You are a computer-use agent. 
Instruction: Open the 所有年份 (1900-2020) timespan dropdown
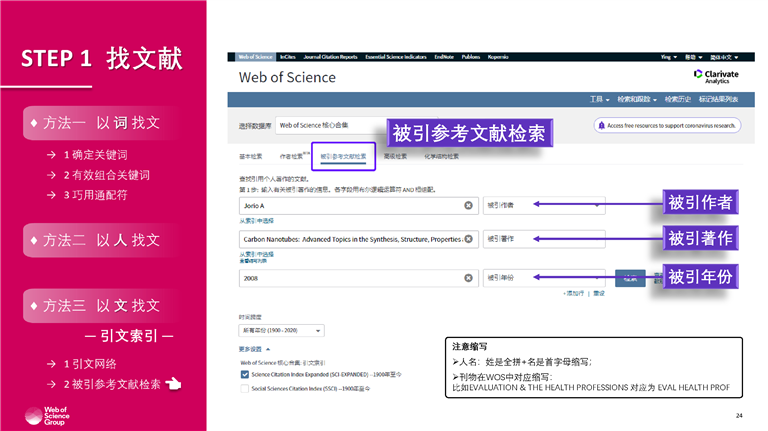pyautogui.click(x=282, y=331)
